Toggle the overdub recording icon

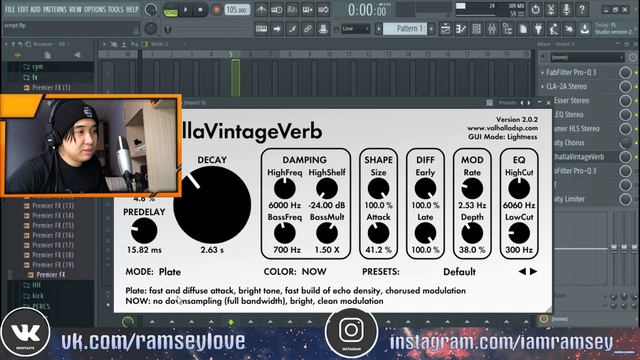308,9
